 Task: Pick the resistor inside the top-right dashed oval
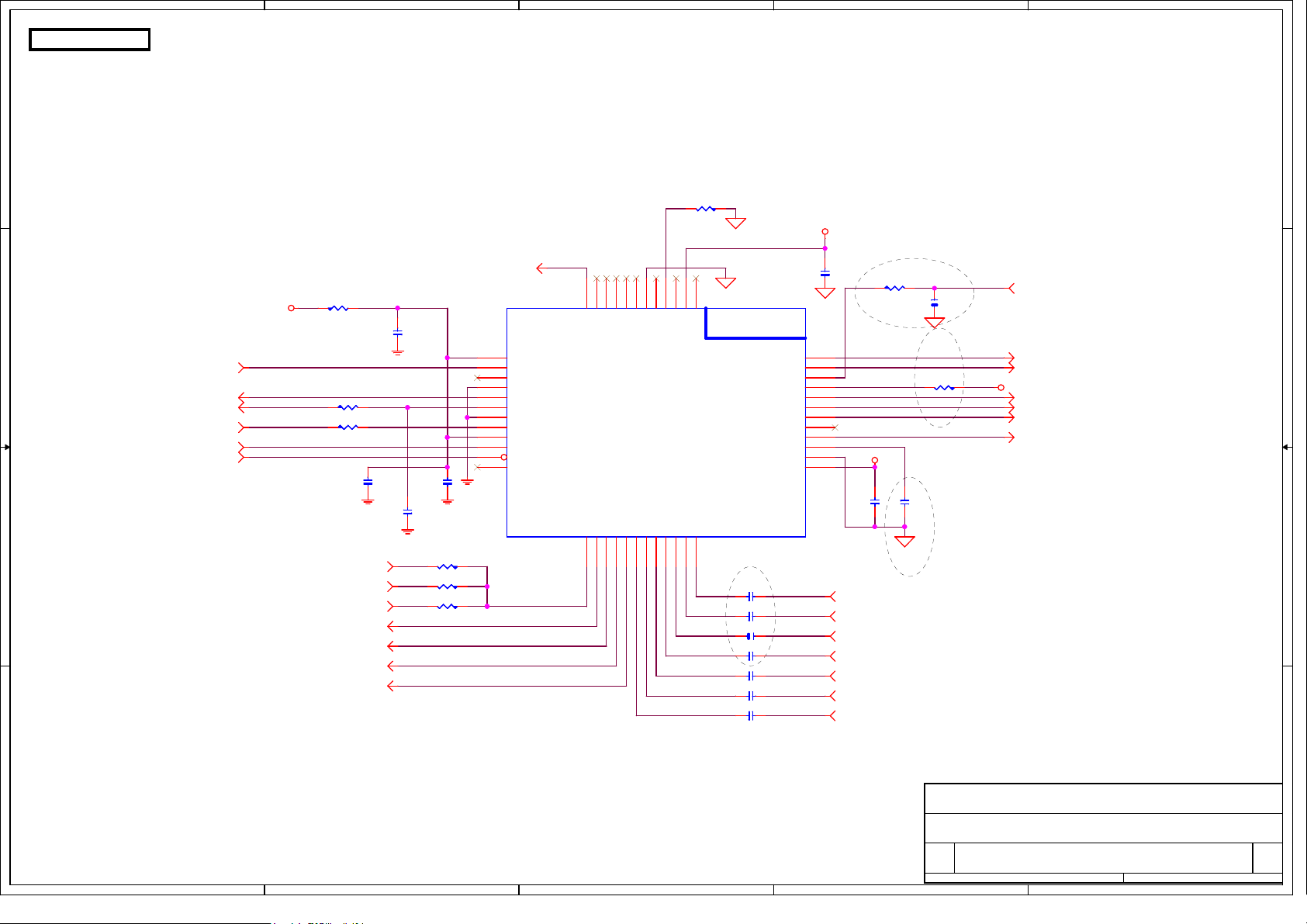[x=894, y=288]
